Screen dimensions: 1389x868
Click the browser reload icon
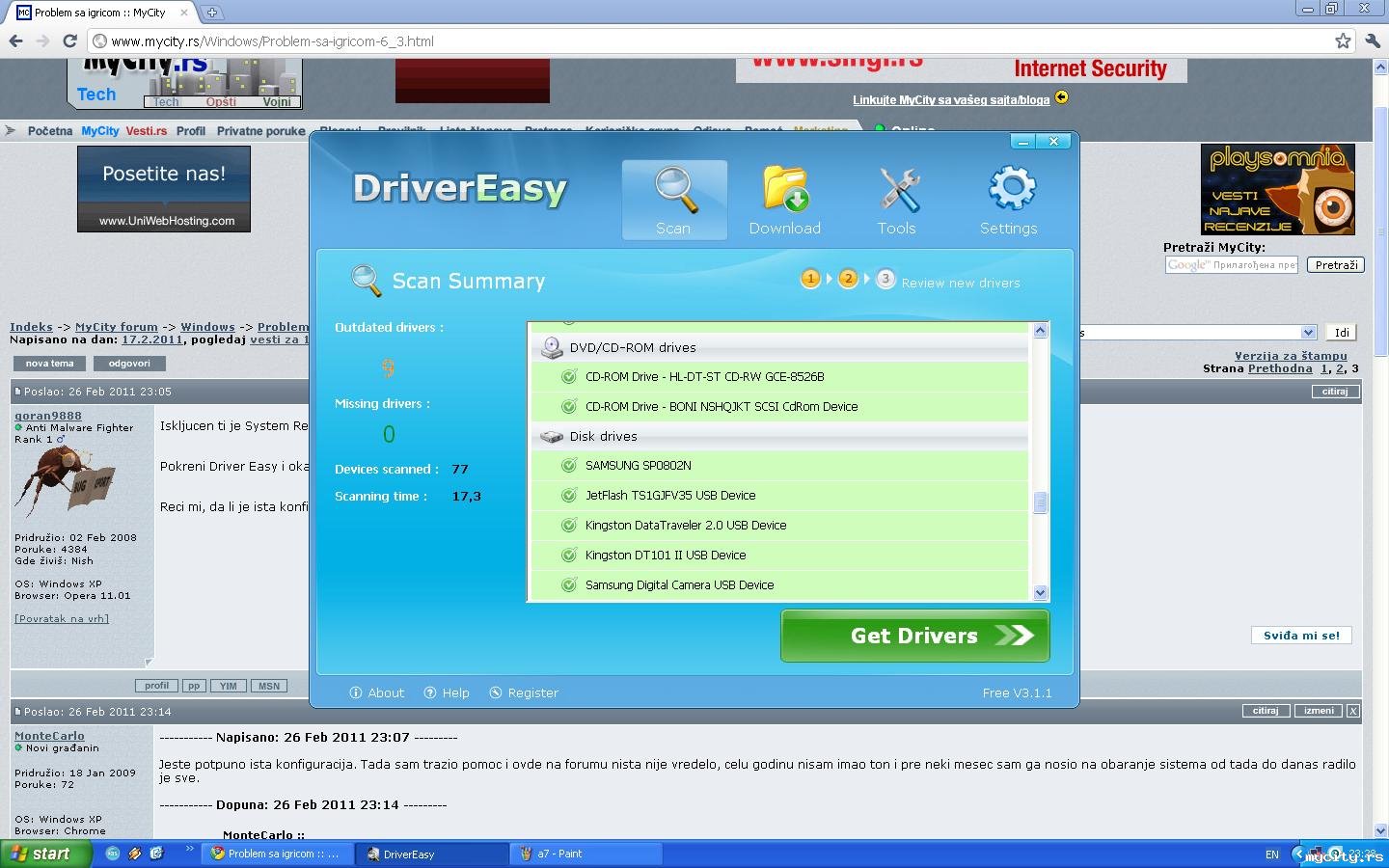(x=69, y=41)
